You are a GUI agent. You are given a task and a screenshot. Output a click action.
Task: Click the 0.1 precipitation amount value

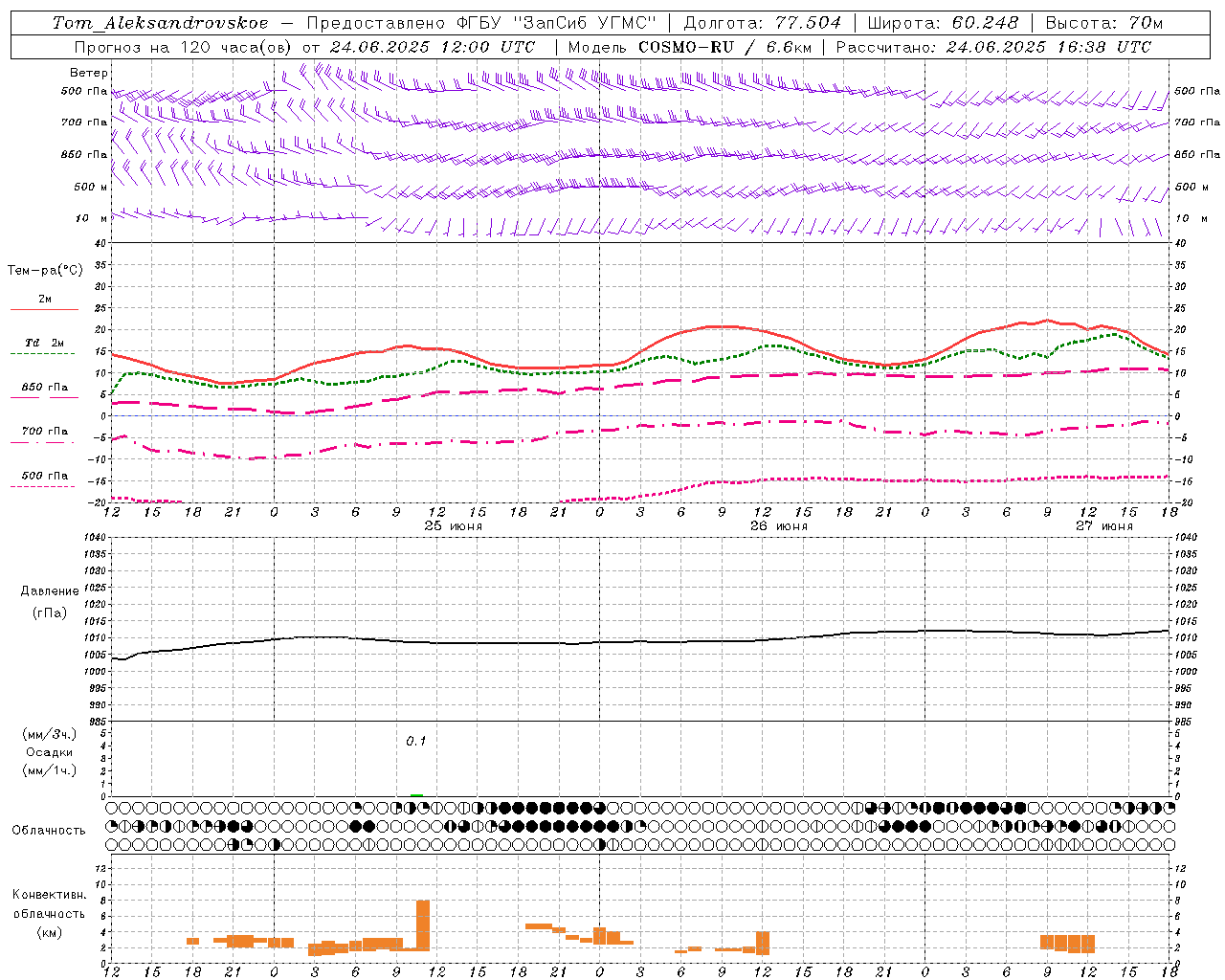[416, 741]
